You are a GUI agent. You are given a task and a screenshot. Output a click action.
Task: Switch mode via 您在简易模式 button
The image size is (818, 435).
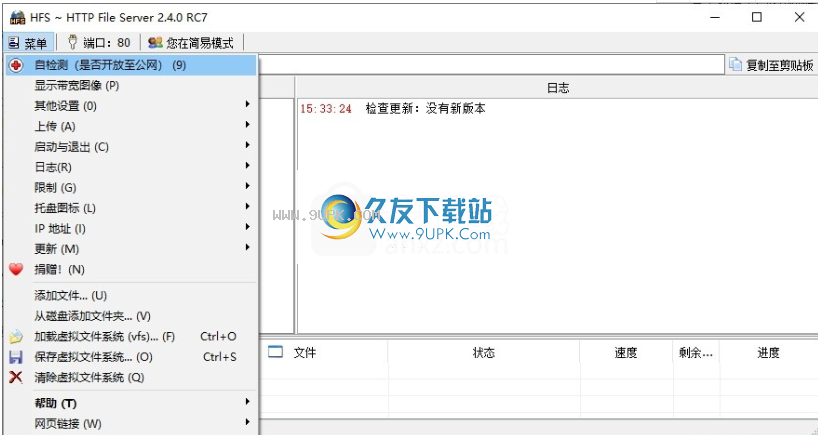tap(191, 43)
